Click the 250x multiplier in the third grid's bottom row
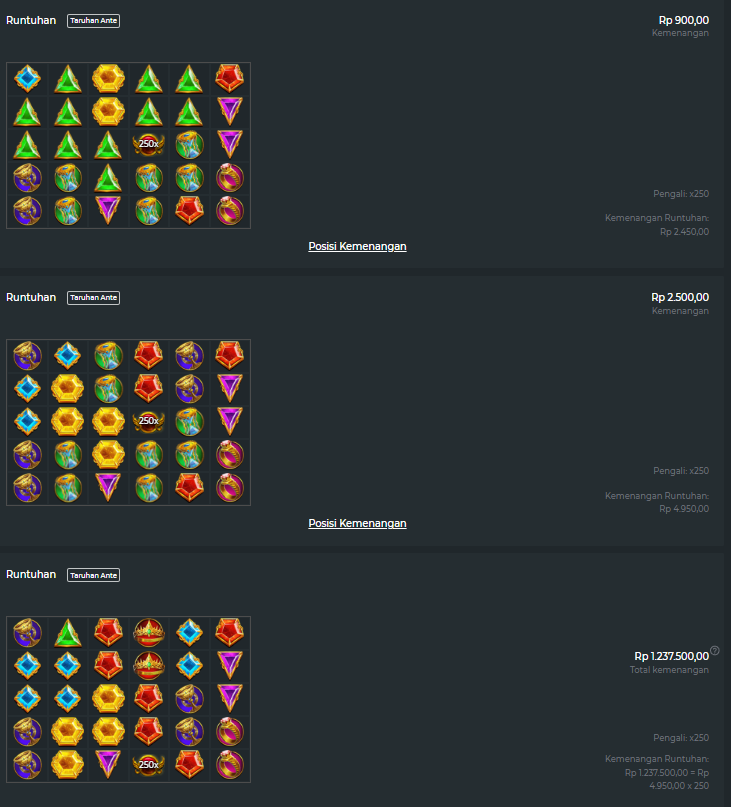 (149, 764)
